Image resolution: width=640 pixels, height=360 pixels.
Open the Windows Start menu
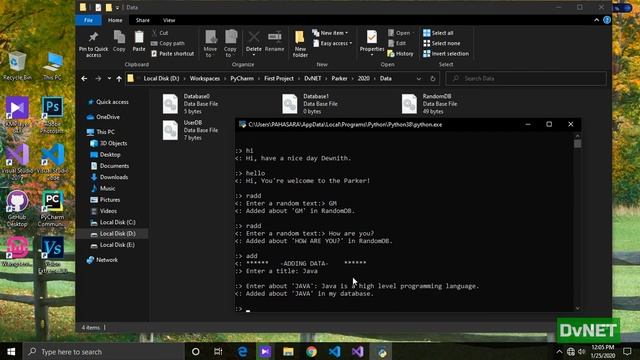point(11,351)
